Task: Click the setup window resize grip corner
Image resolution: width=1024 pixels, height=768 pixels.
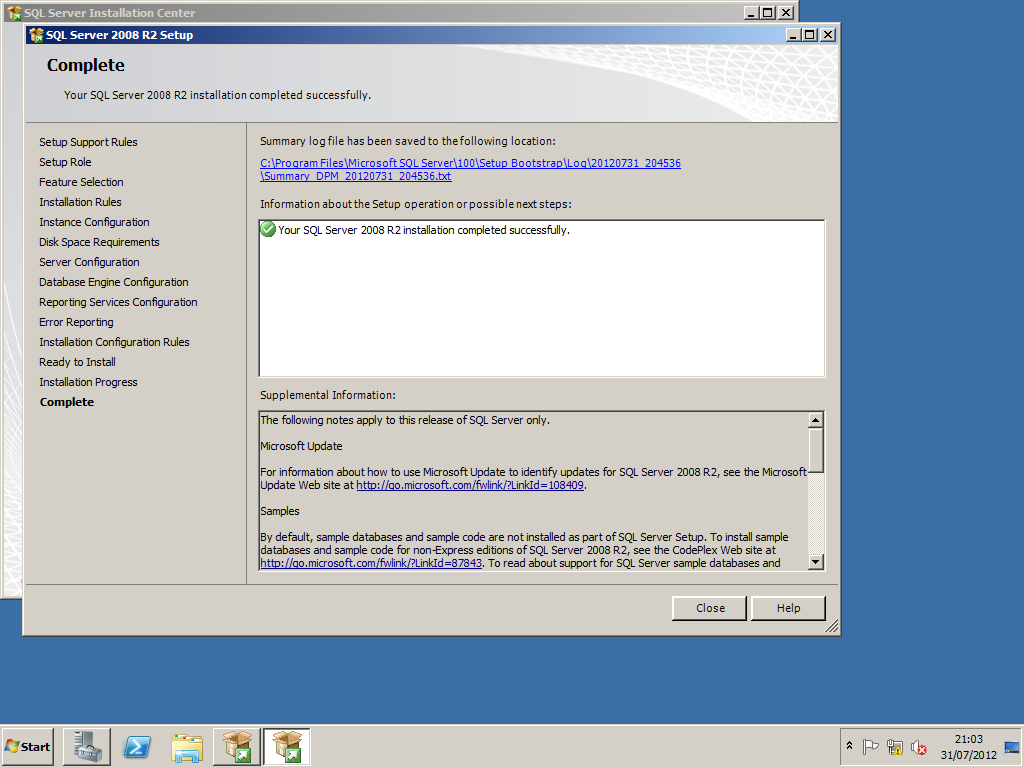Action: pyautogui.click(x=831, y=627)
